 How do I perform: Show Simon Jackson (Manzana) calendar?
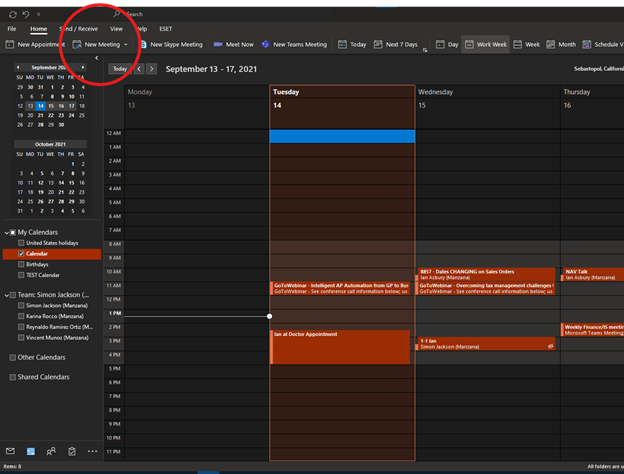[x=21, y=306]
